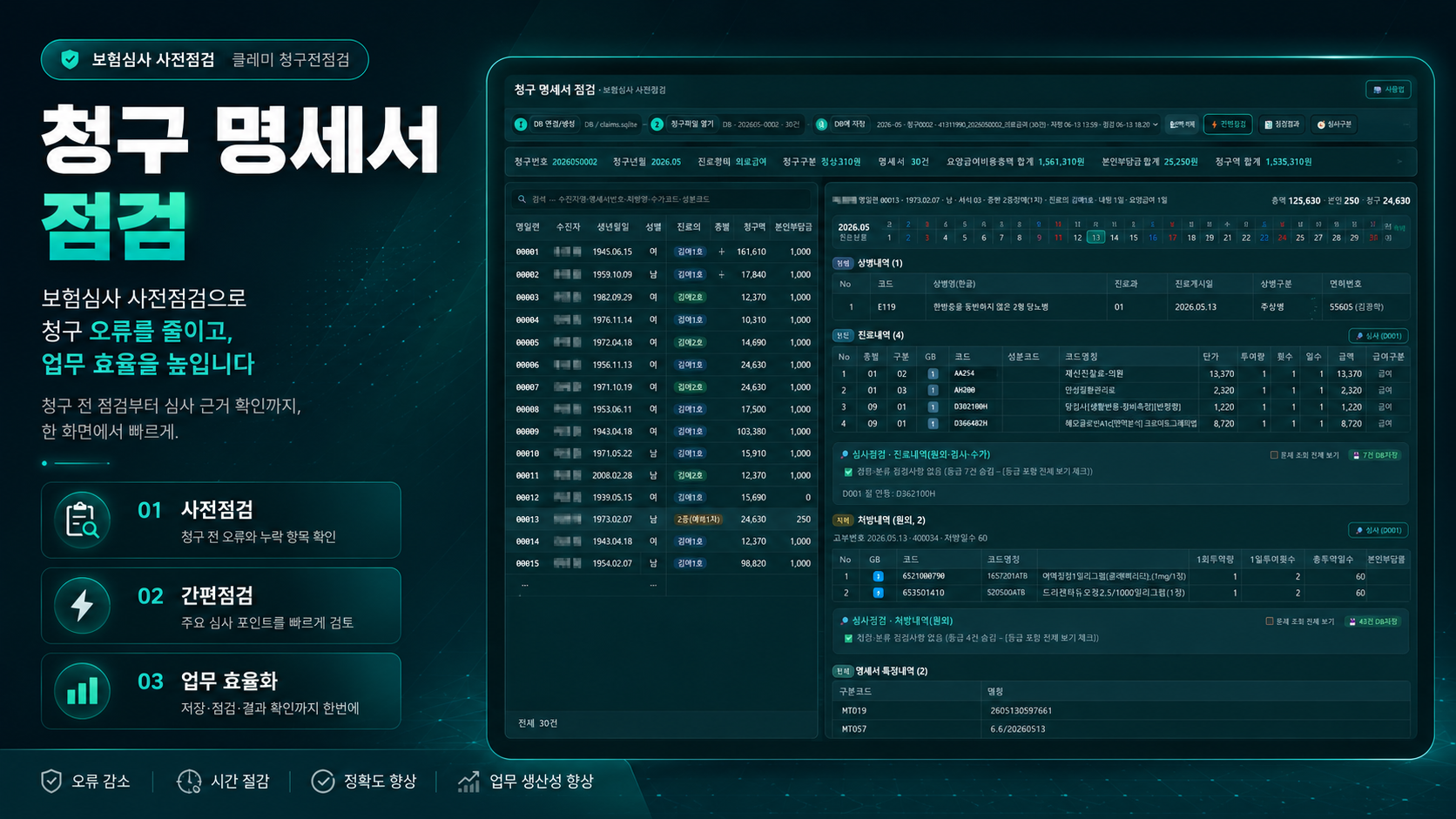Click the 심사 (D001) button in 처방내역

coord(1378,530)
